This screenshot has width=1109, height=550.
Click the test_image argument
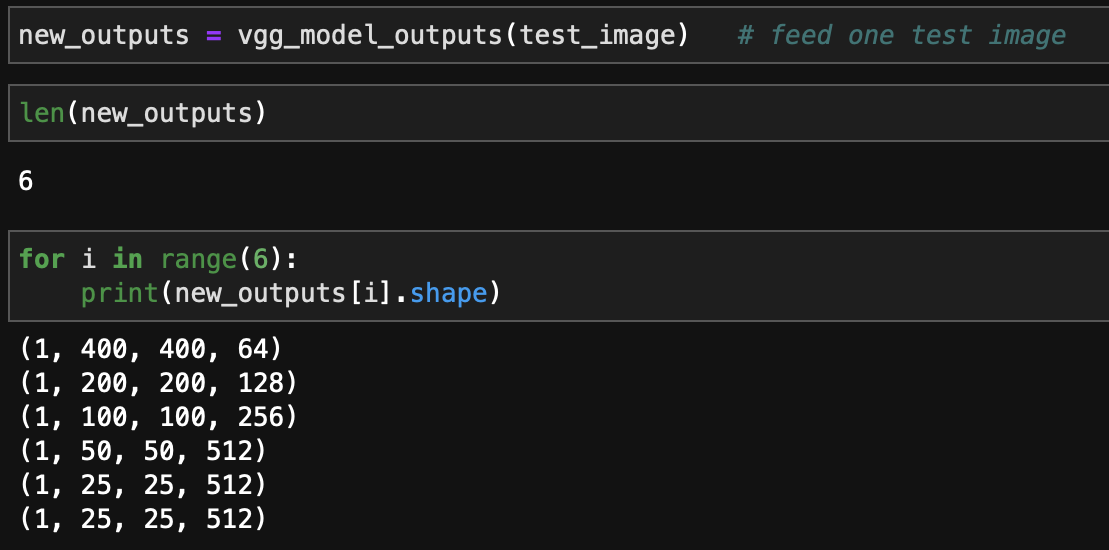[598, 36]
